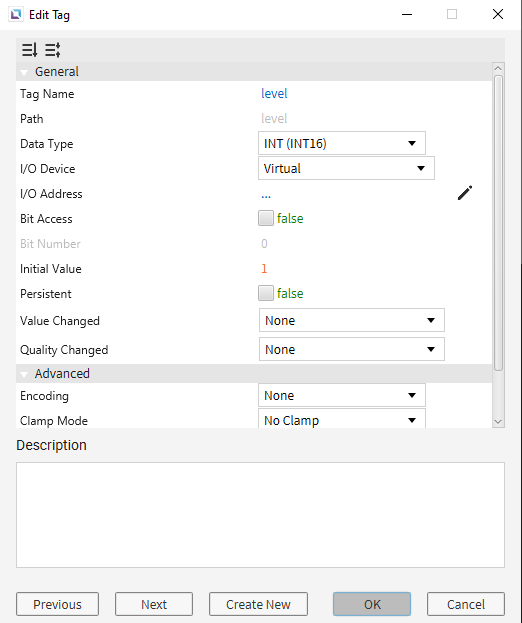Image resolution: width=522 pixels, height=623 pixels.
Task: Click the scrollbar down arrow
Action: coord(498,422)
